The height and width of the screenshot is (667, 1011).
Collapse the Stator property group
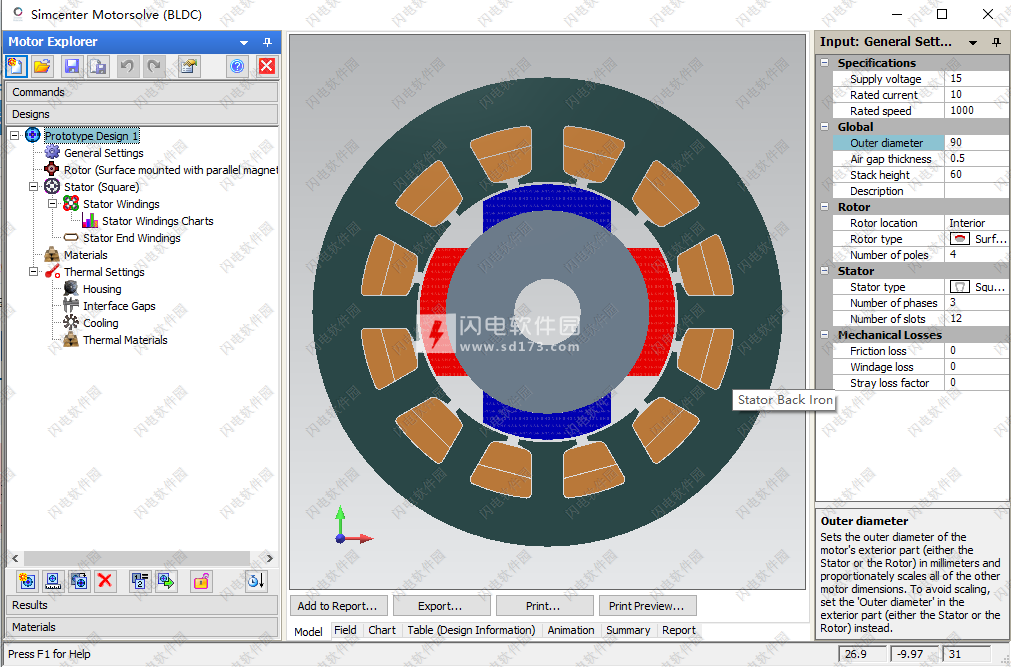[824, 270]
